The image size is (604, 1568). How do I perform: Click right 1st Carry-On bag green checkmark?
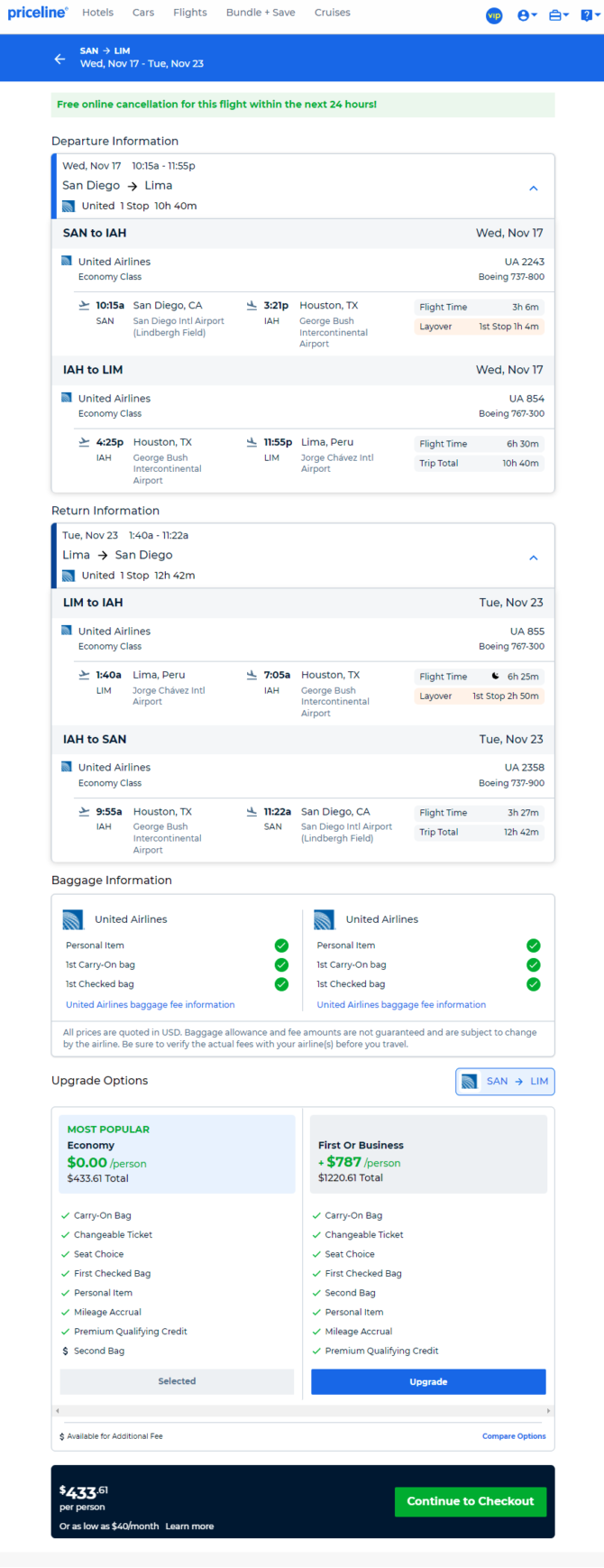pyautogui.click(x=534, y=964)
